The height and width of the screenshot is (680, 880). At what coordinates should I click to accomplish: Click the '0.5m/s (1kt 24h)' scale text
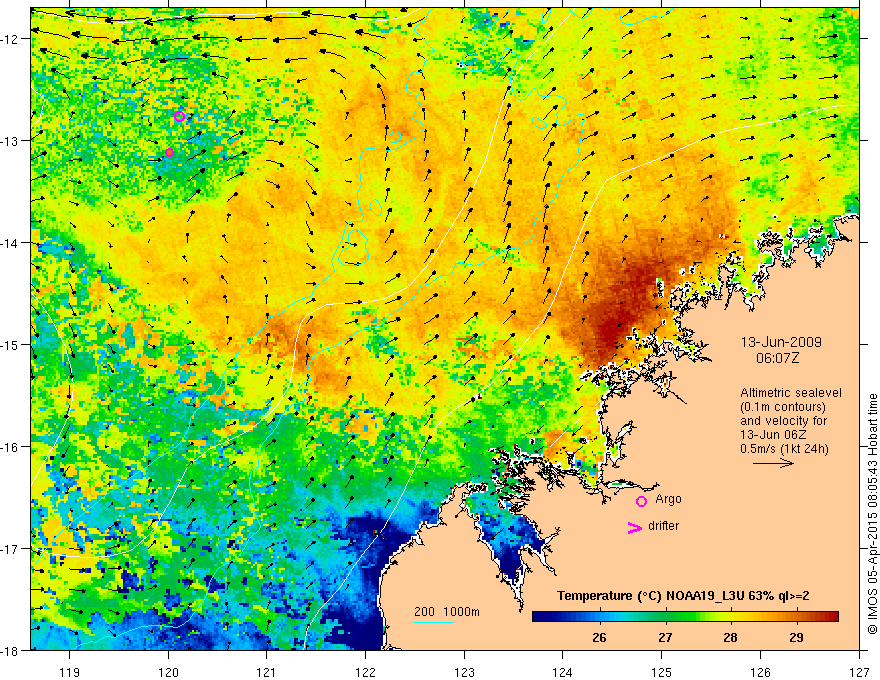pos(784,449)
